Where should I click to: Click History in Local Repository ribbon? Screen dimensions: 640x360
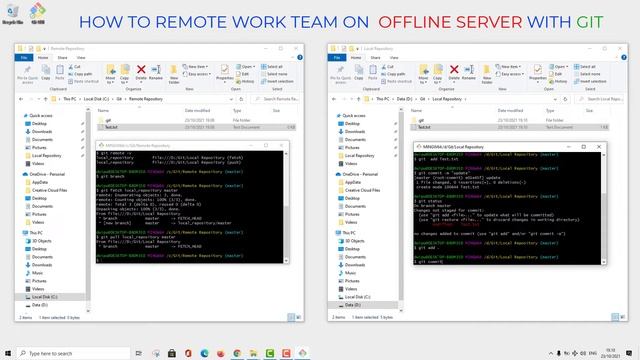(558, 81)
